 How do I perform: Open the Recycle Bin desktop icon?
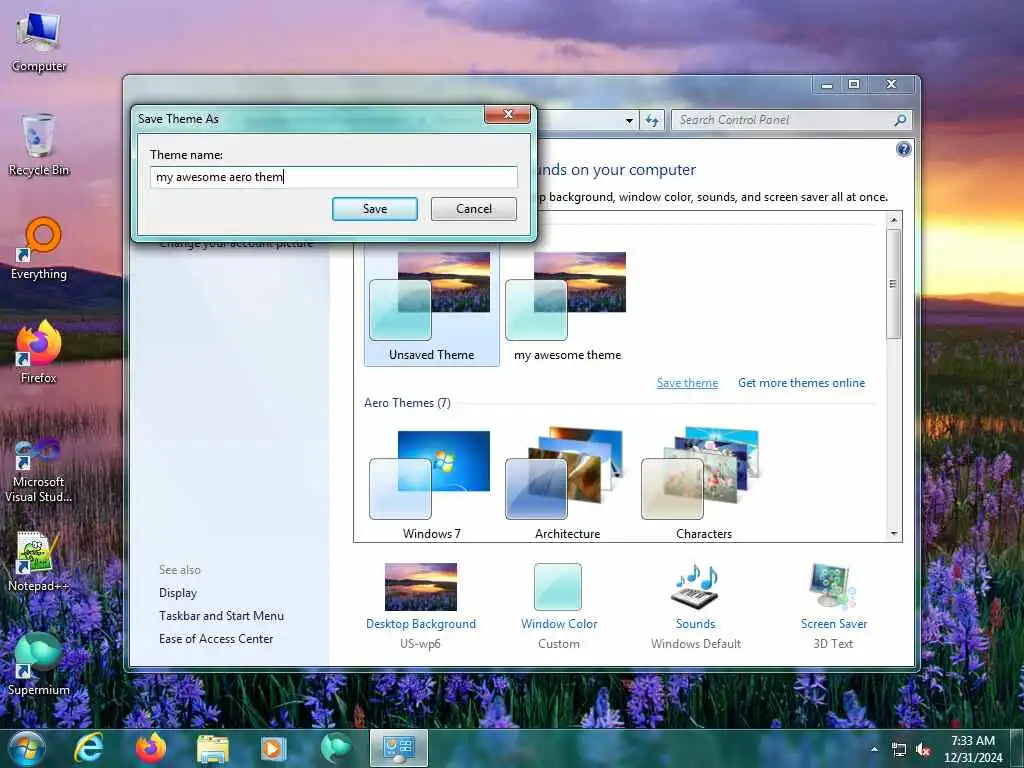pos(39,145)
